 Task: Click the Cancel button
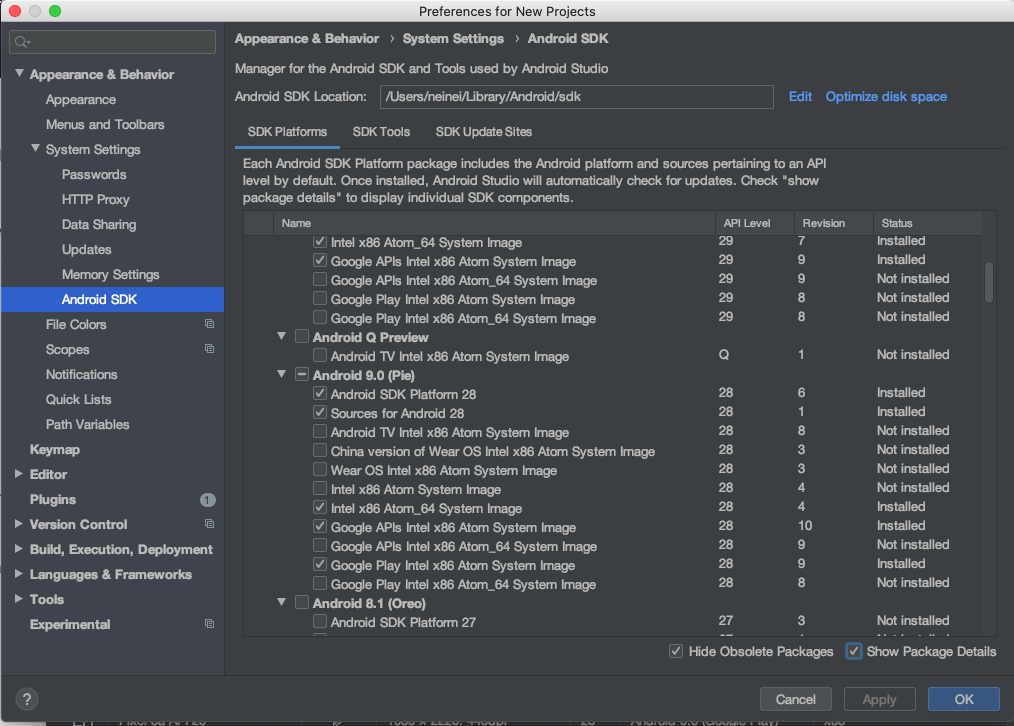(x=795, y=699)
